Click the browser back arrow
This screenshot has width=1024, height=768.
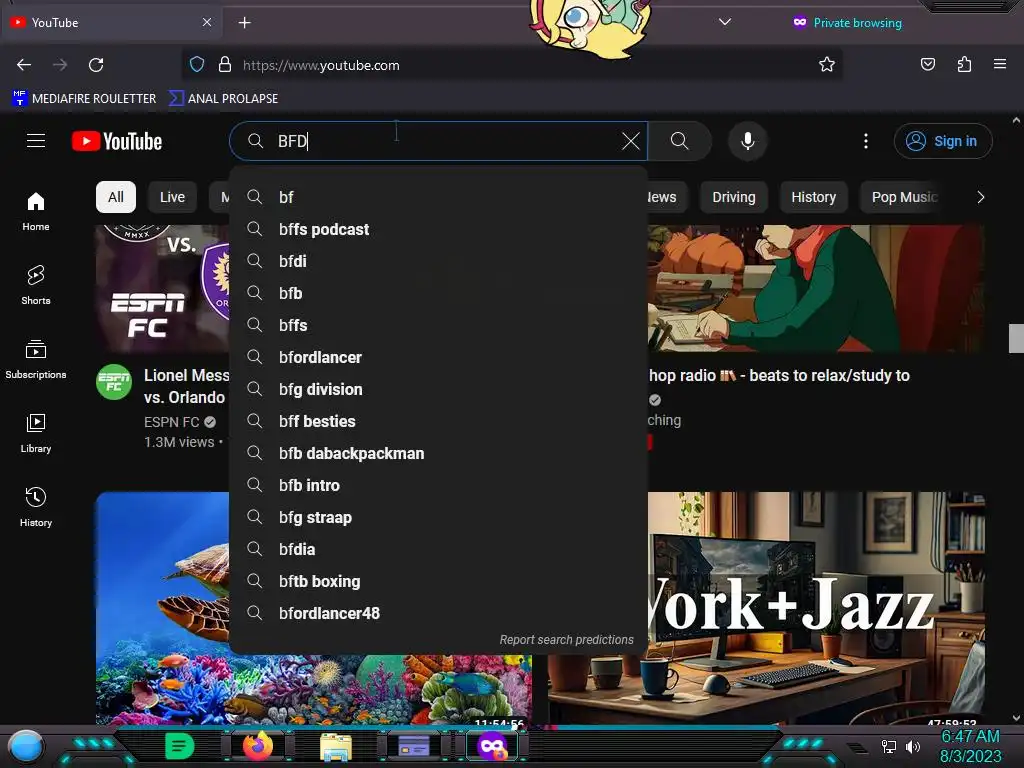tap(24, 65)
